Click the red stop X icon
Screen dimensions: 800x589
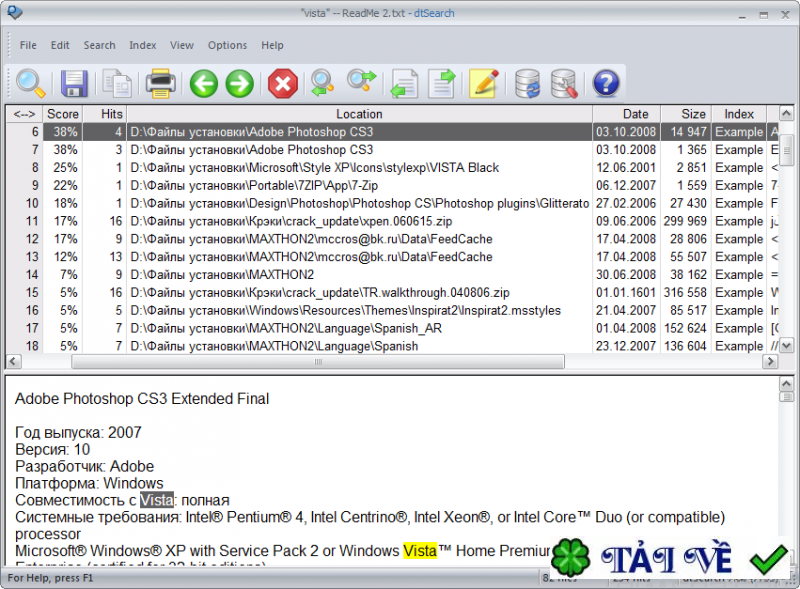coord(283,83)
